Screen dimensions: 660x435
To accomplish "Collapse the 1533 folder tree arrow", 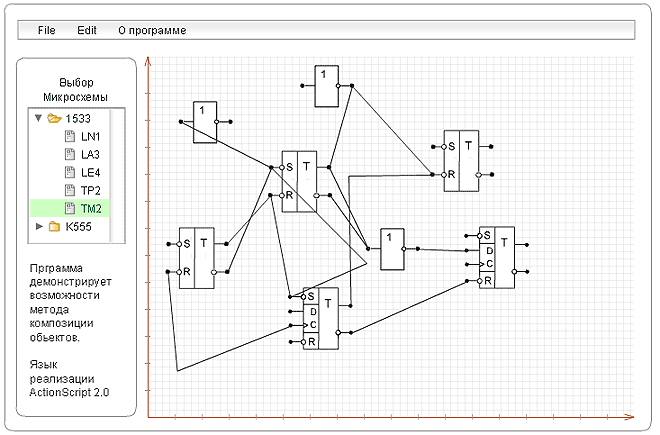I will click(38, 118).
